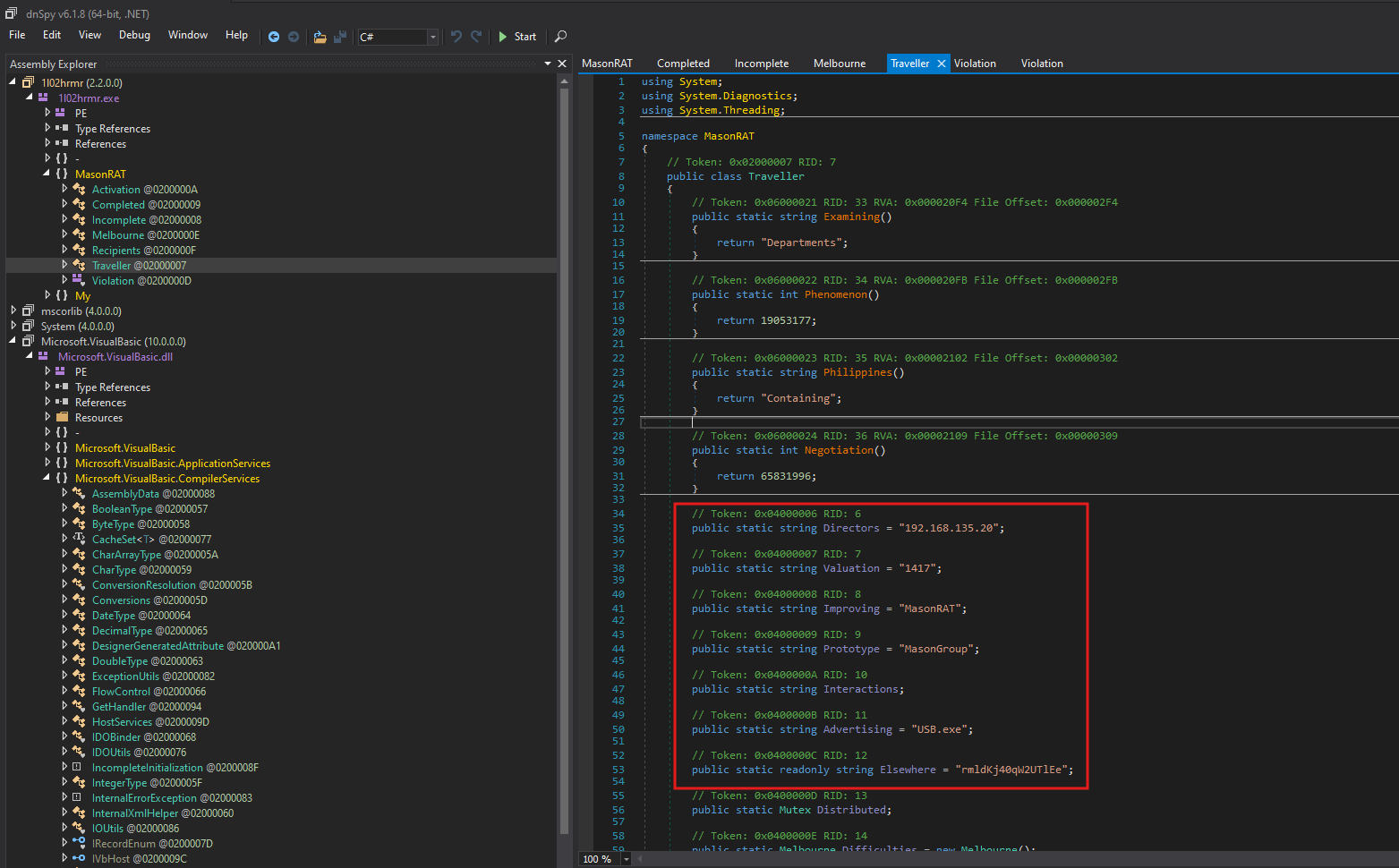
Task: Open the Help menu
Action: [236, 35]
